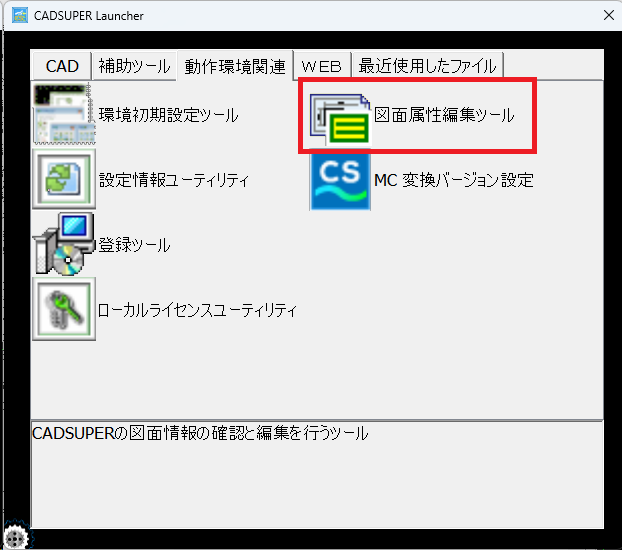Open the 環境初期設定ツール icon
622x550 pixels.
click(x=64, y=114)
